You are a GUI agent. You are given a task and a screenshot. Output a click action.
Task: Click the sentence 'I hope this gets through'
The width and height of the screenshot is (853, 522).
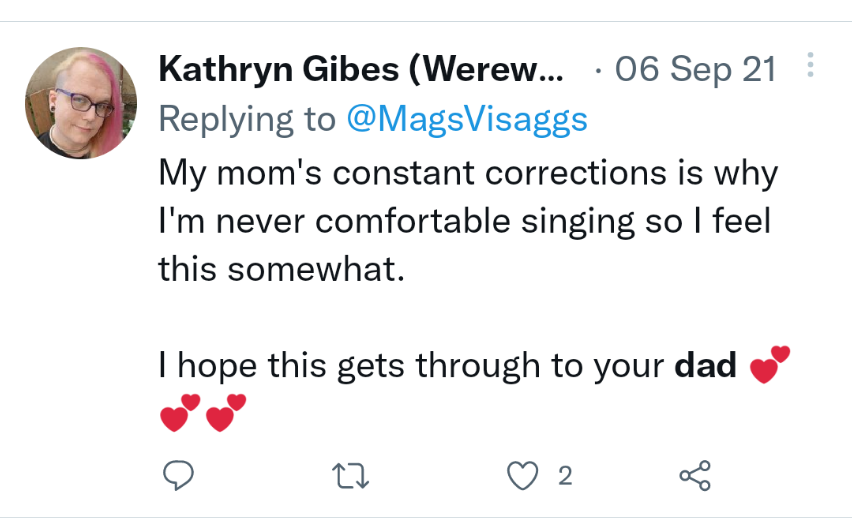(349, 365)
